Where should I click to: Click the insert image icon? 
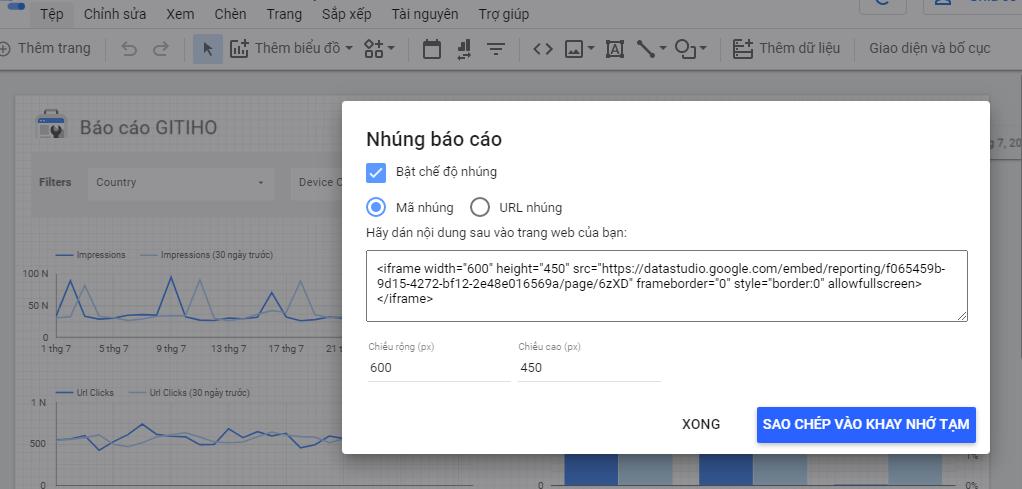[574, 49]
